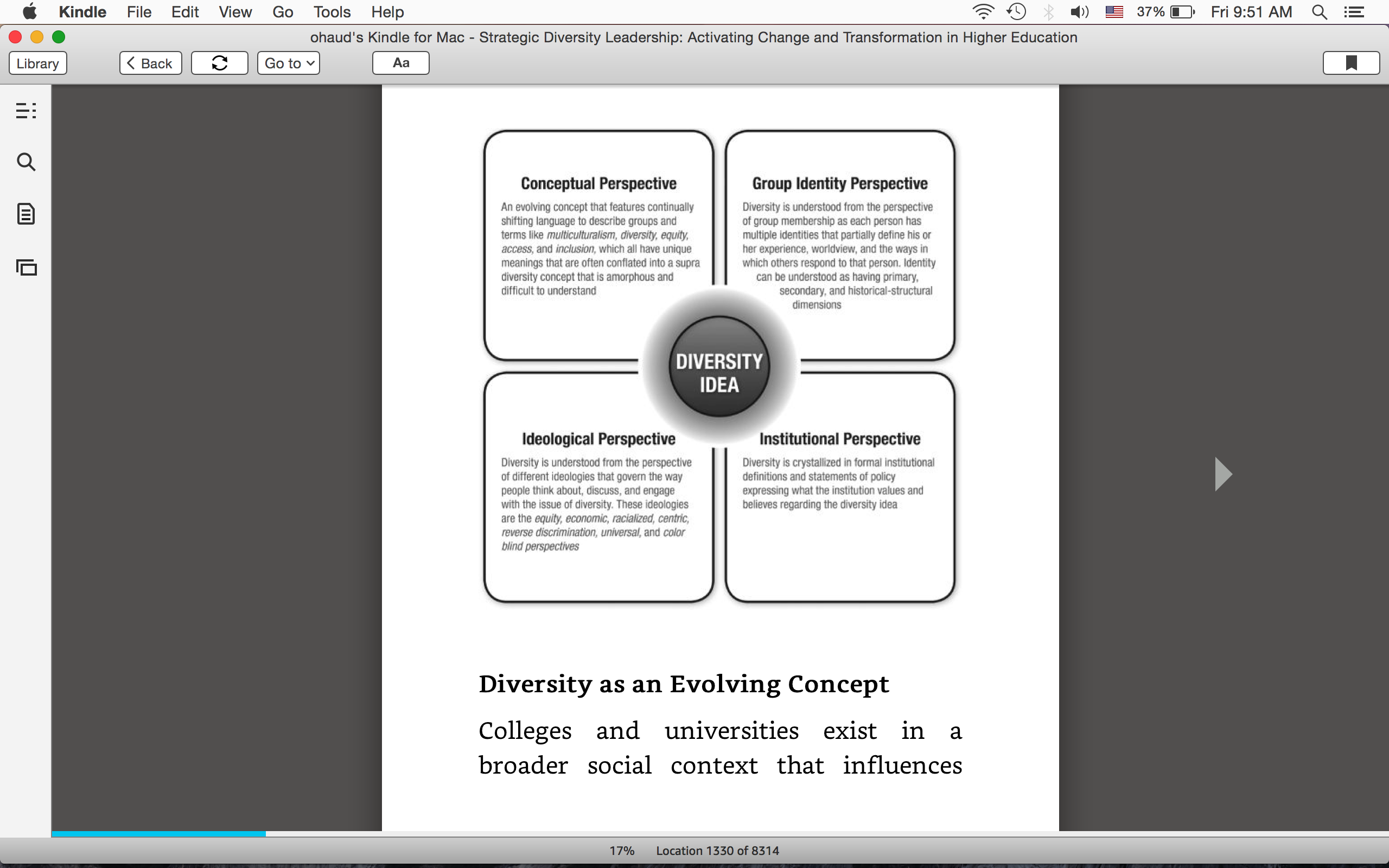Image resolution: width=1389 pixels, height=868 pixels.
Task: Open the table of contents sidebar icon
Action: [x=26, y=110]
